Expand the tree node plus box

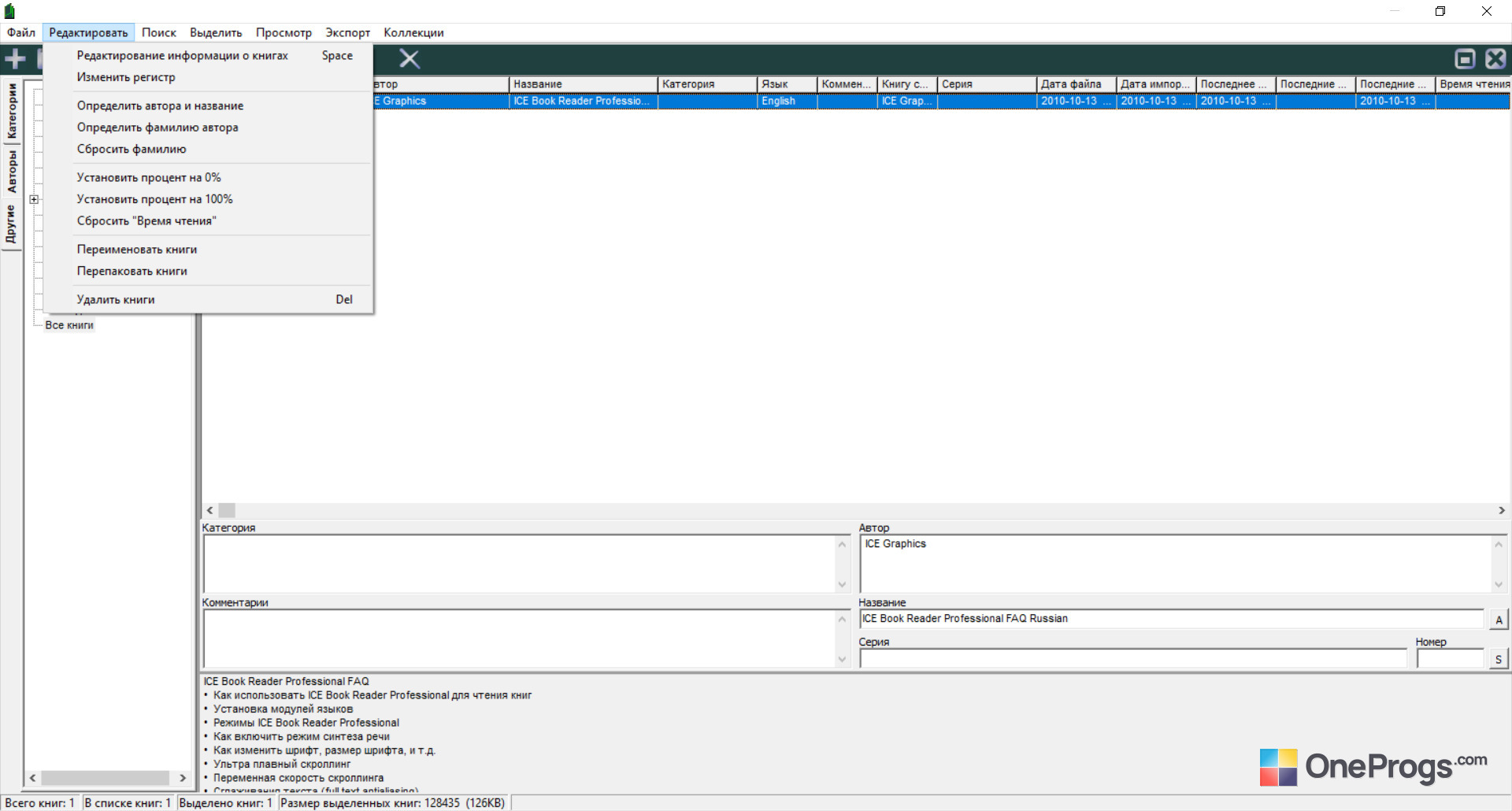tap(34, 199)
